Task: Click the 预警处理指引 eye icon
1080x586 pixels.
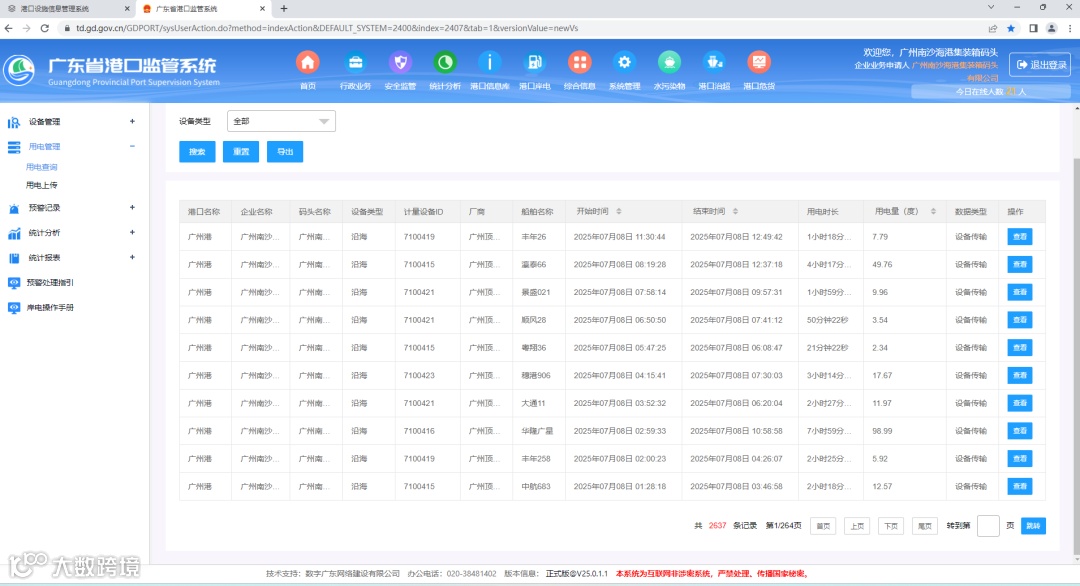Action: pos(14,282)
